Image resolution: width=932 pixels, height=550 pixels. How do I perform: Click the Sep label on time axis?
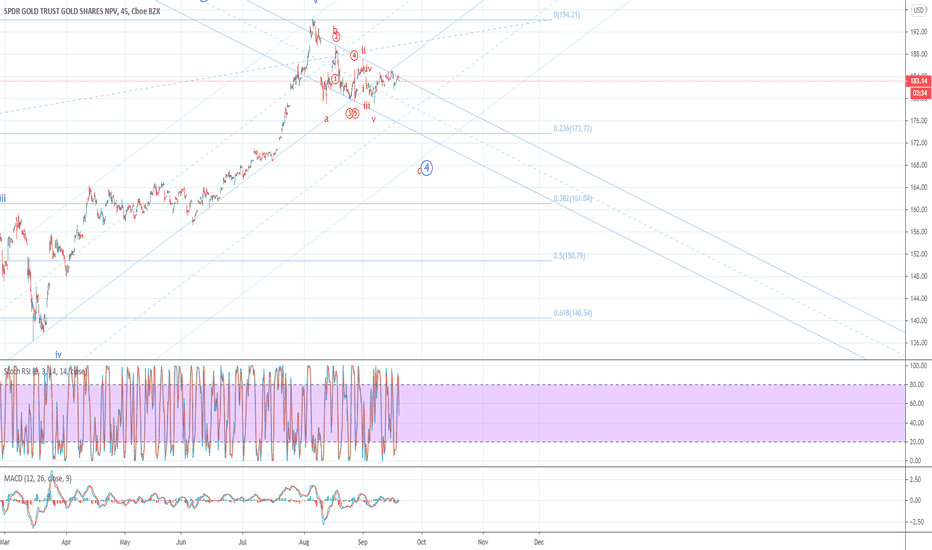click(363, 542)
